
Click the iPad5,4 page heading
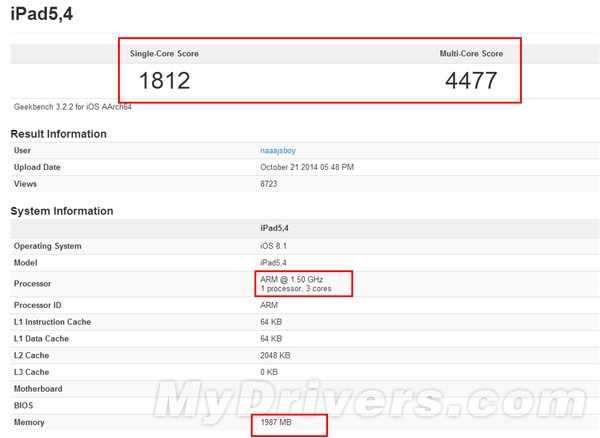tap(42, 14)
